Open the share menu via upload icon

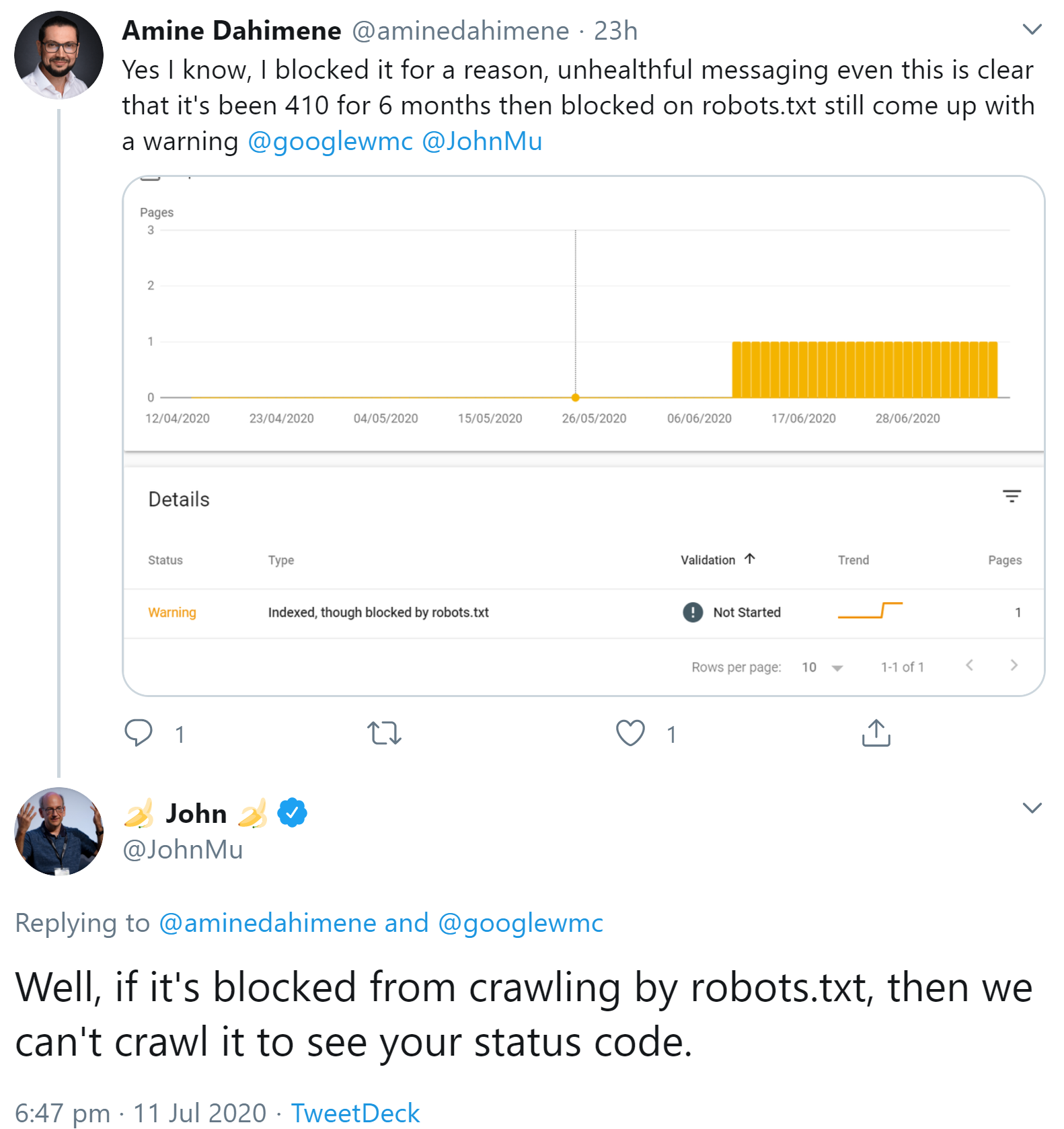[875, 733]
